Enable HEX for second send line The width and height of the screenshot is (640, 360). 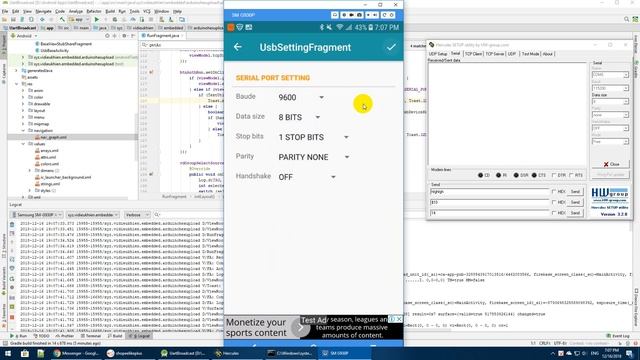tap(554, 202)
